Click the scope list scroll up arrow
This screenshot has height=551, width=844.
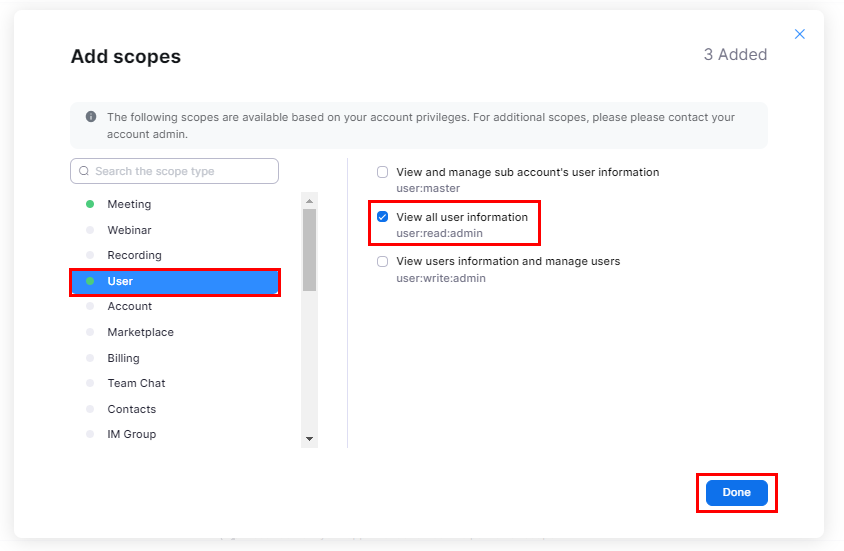click(309, 201)
